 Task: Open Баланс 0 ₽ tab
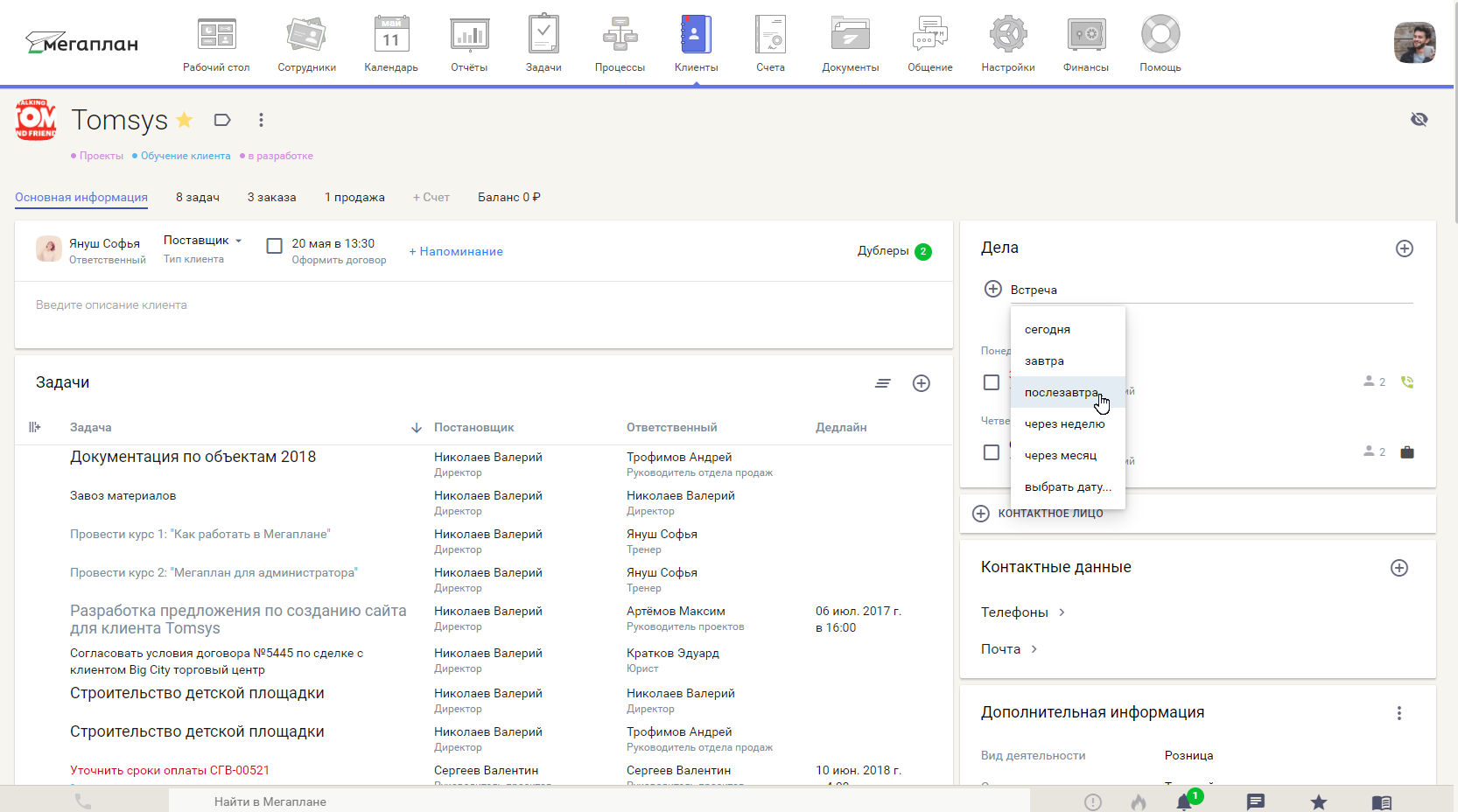[x=509, y=197]
